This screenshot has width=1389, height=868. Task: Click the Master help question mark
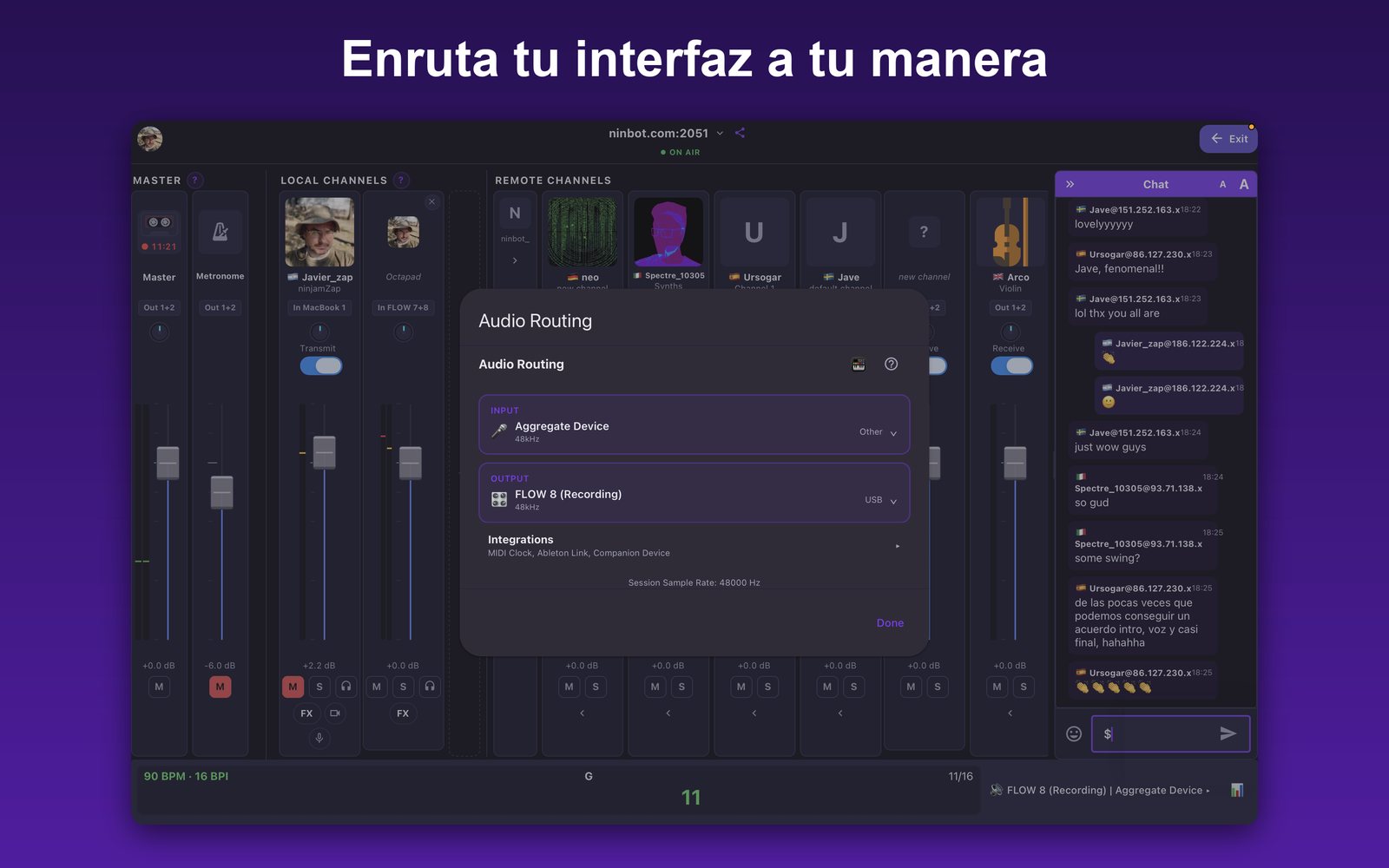coord(194,181)
